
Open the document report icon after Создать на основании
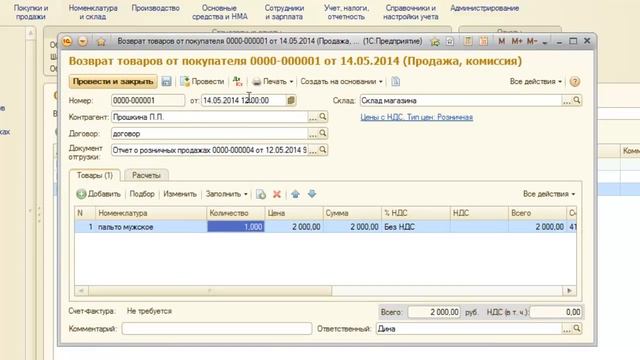[395, 81]
